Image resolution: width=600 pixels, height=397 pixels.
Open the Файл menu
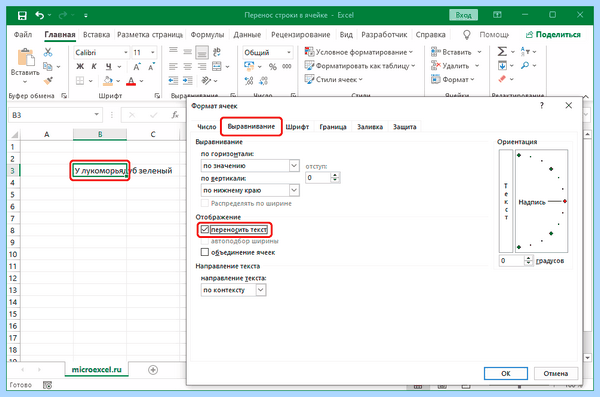click(23, 34)
